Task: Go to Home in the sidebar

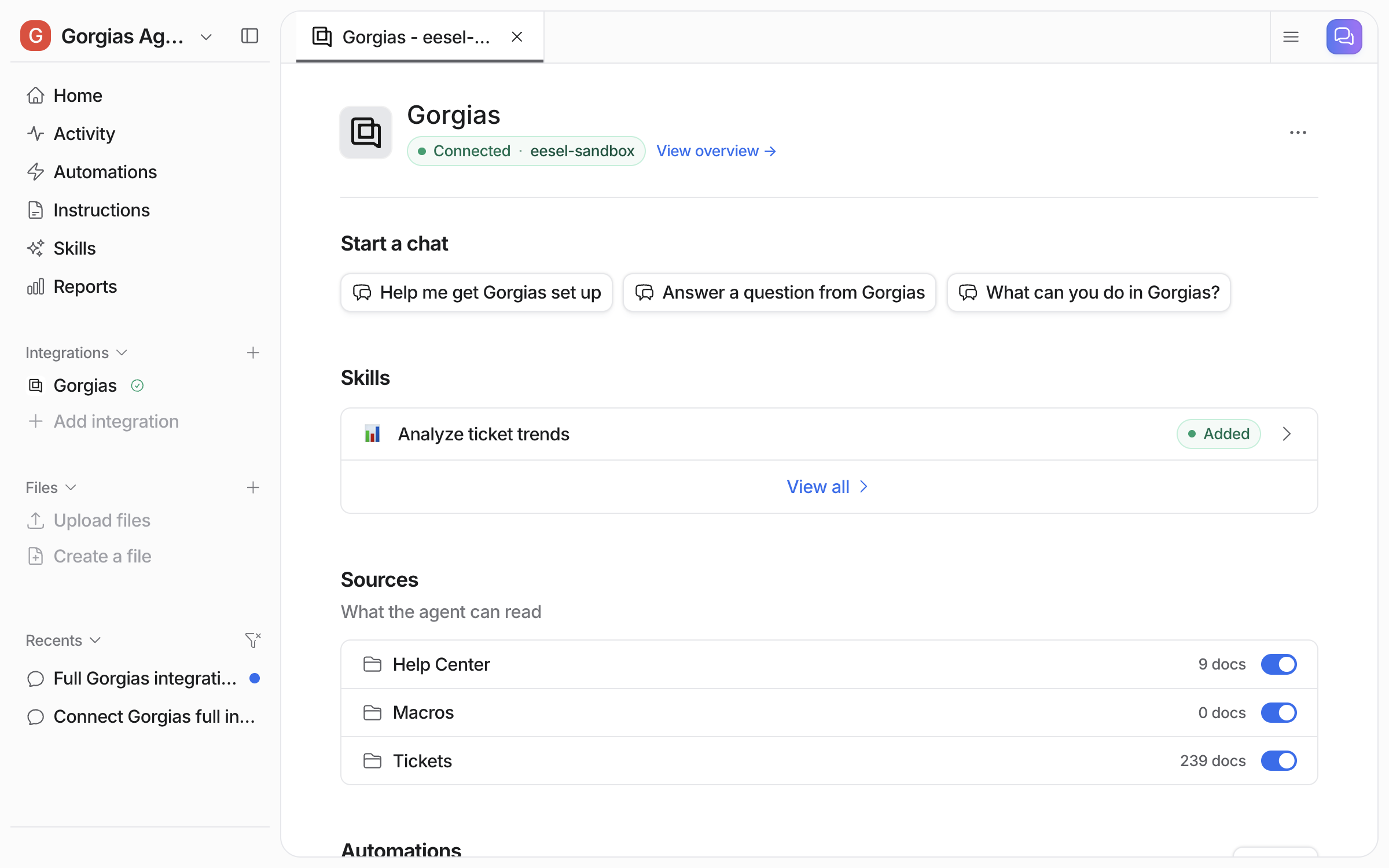Action: click(x=78, y=95)
